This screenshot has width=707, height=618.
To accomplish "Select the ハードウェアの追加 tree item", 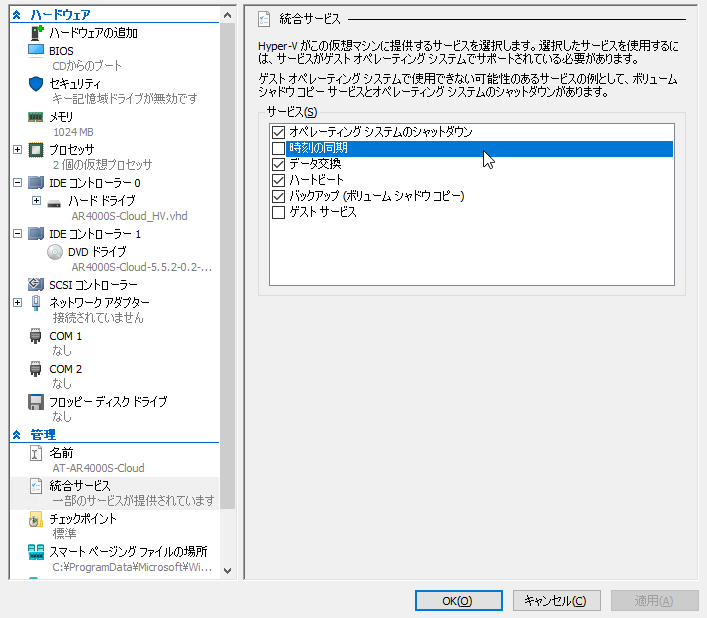I will coord(93,33).
